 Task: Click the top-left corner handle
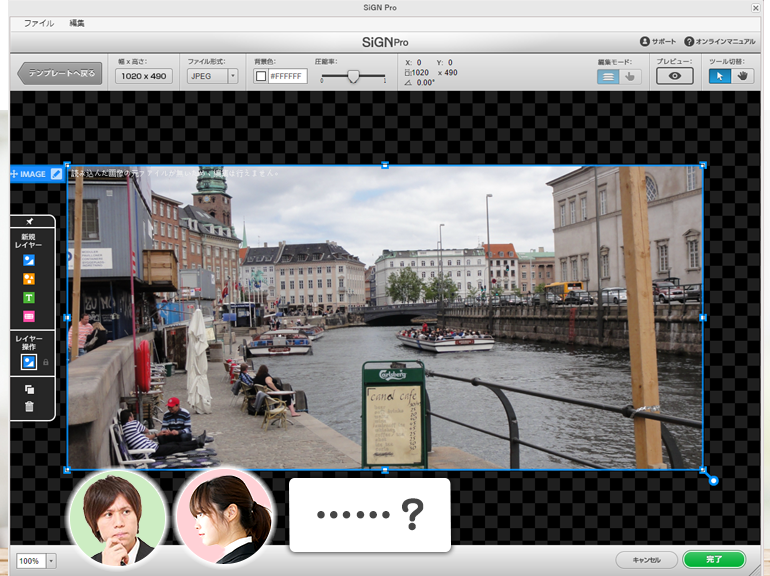(67, 165)
